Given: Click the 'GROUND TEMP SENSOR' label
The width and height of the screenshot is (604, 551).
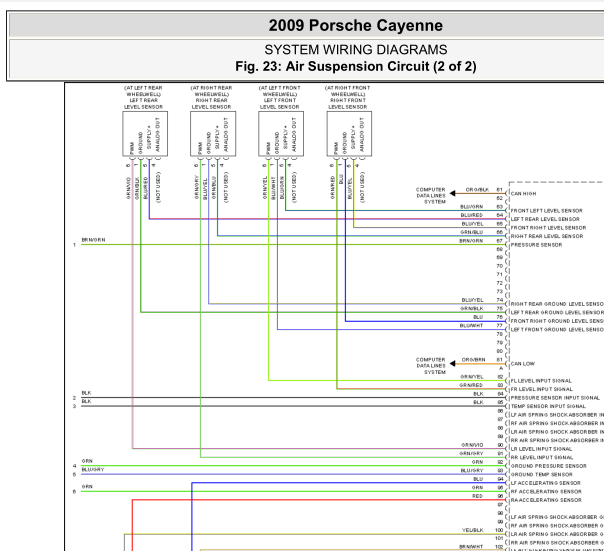Looking at the screenshot, I should (542, 474).
